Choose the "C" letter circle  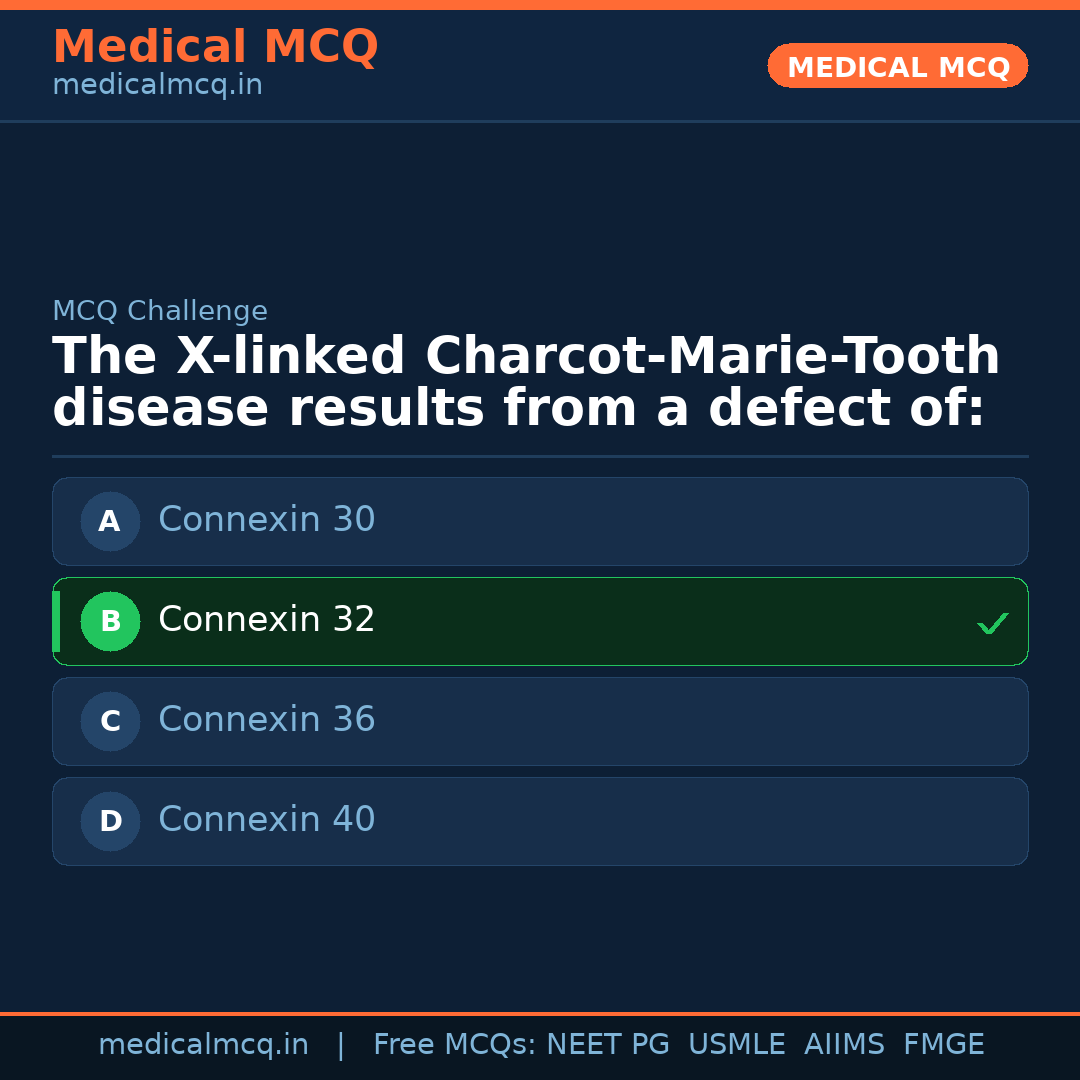tap(110, 721)
